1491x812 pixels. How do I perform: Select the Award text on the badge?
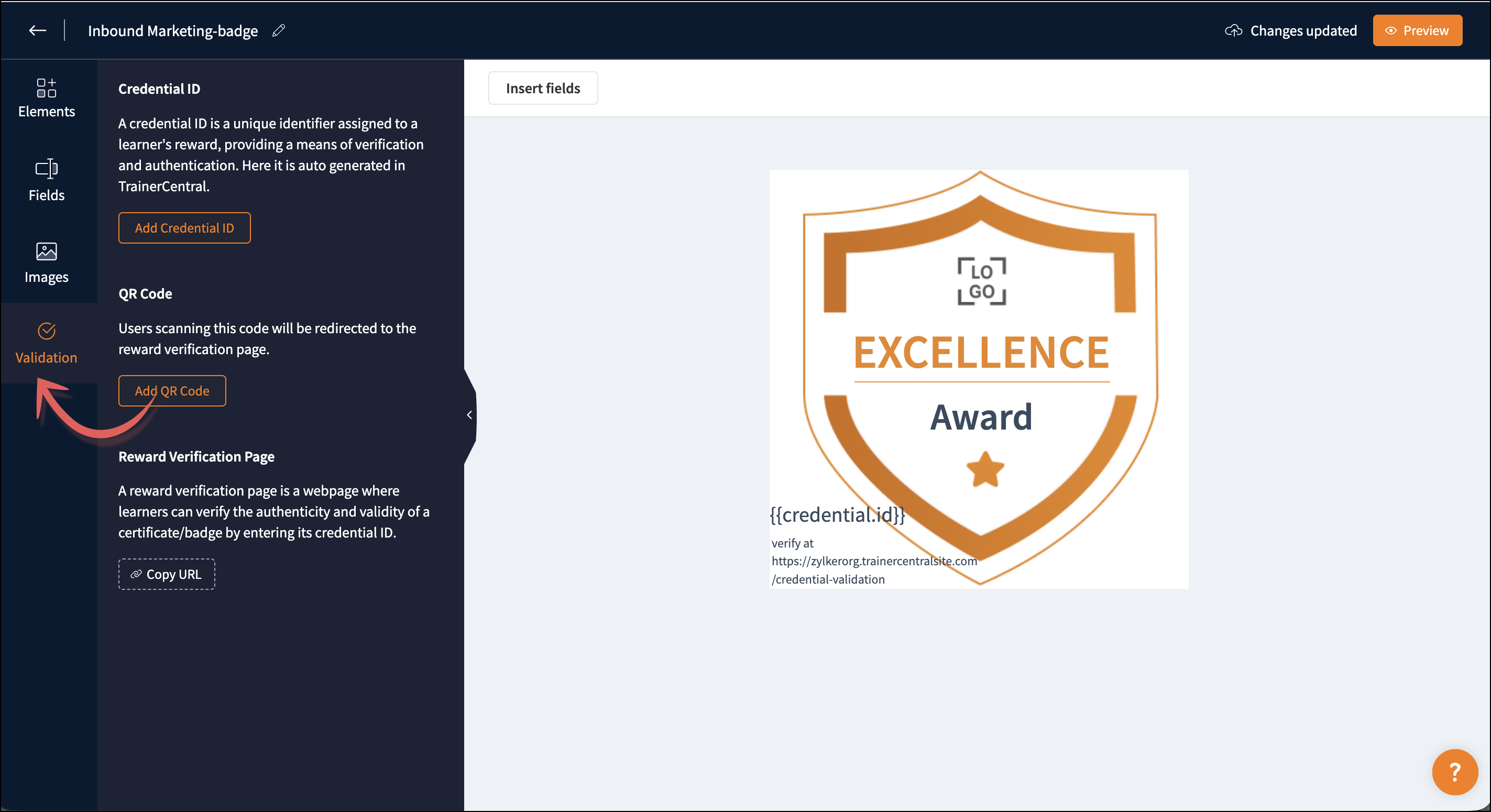click(x=981, y=418)
